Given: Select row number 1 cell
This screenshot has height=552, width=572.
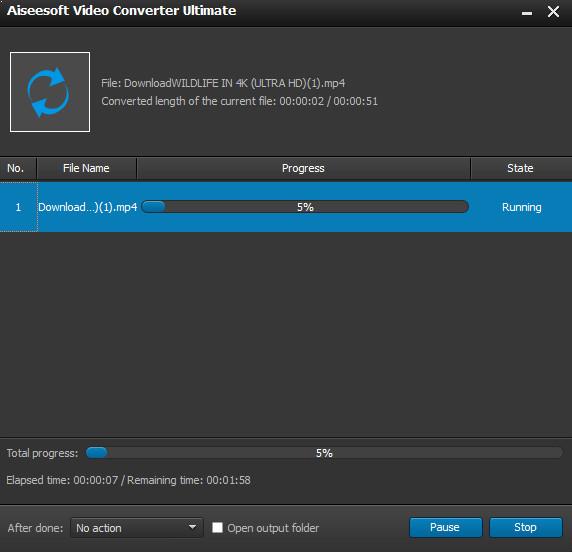Looking at the screenshot, I should [x=18, y=207].
